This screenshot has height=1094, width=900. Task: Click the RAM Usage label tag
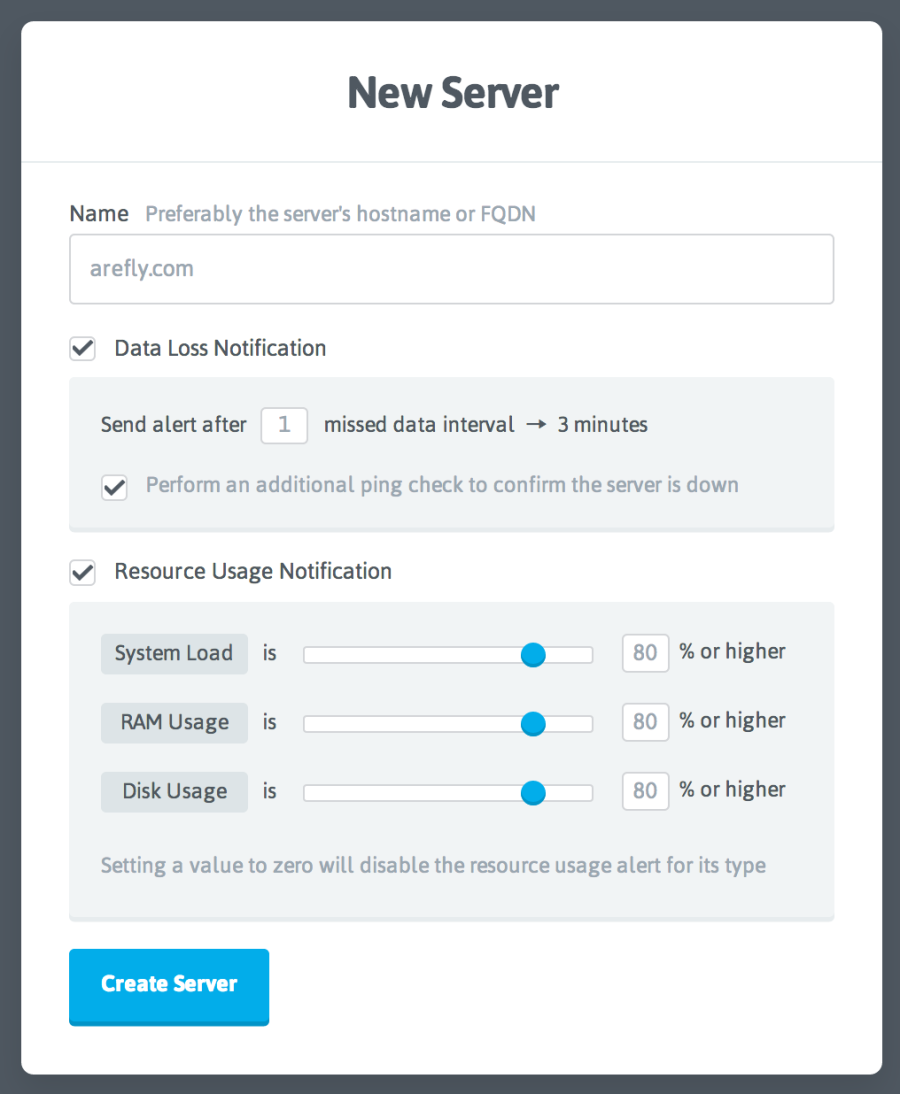tap(174, 723)
